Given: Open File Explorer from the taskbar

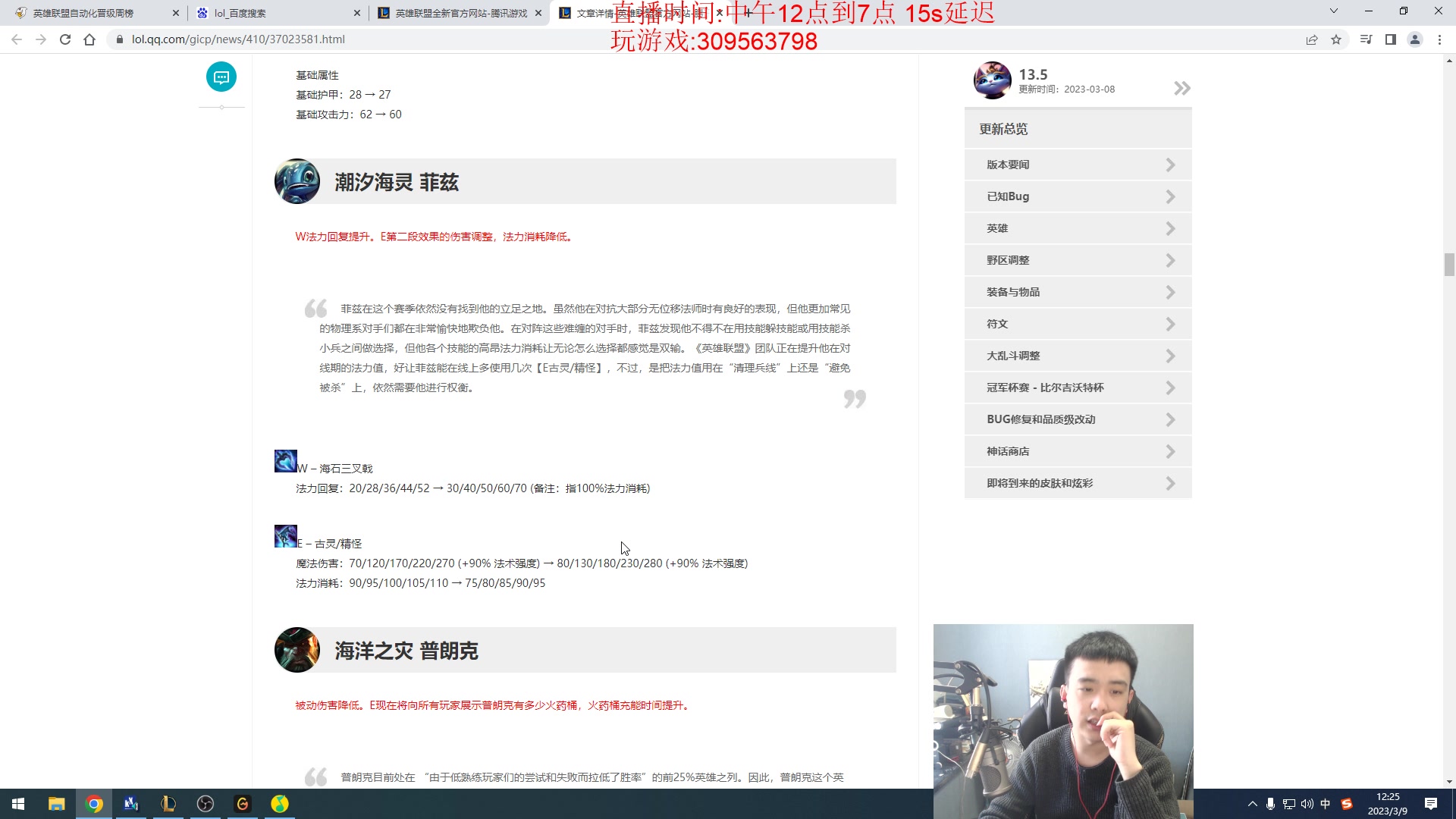Looking at the screenshot, I should pyautogui.click(x=55, y=803).
